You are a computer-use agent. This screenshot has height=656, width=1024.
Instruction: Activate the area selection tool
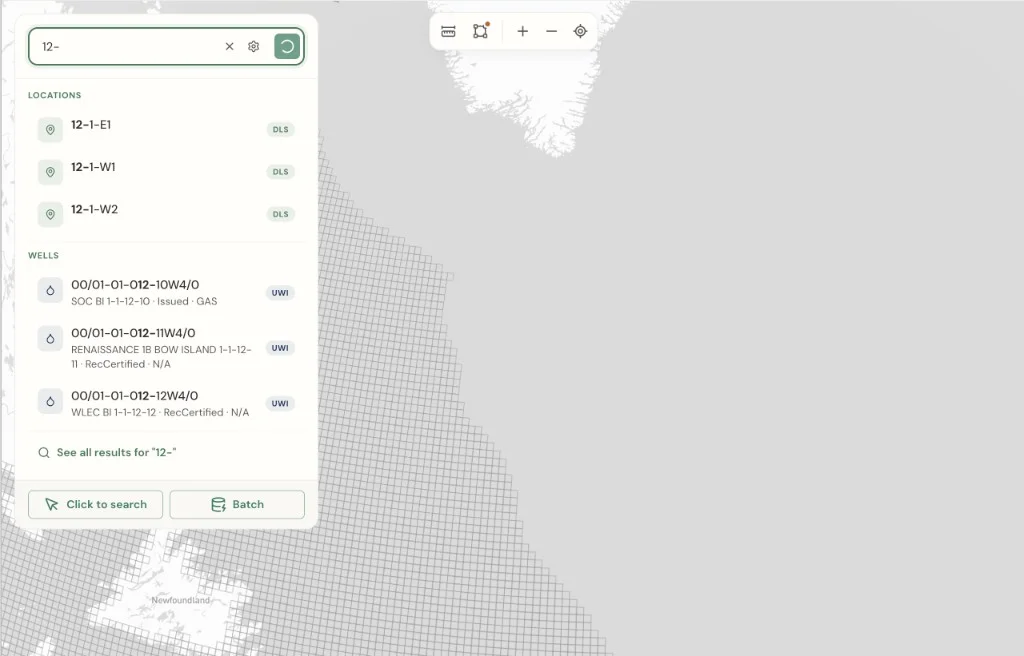pos(481,31)
